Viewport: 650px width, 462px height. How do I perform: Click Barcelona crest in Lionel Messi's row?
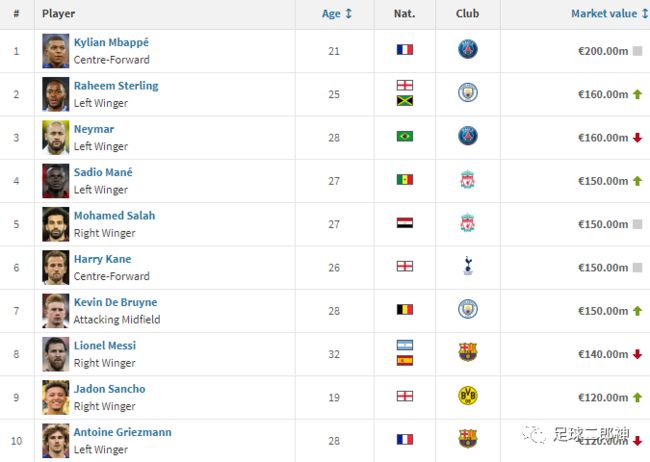click(468, 353)
